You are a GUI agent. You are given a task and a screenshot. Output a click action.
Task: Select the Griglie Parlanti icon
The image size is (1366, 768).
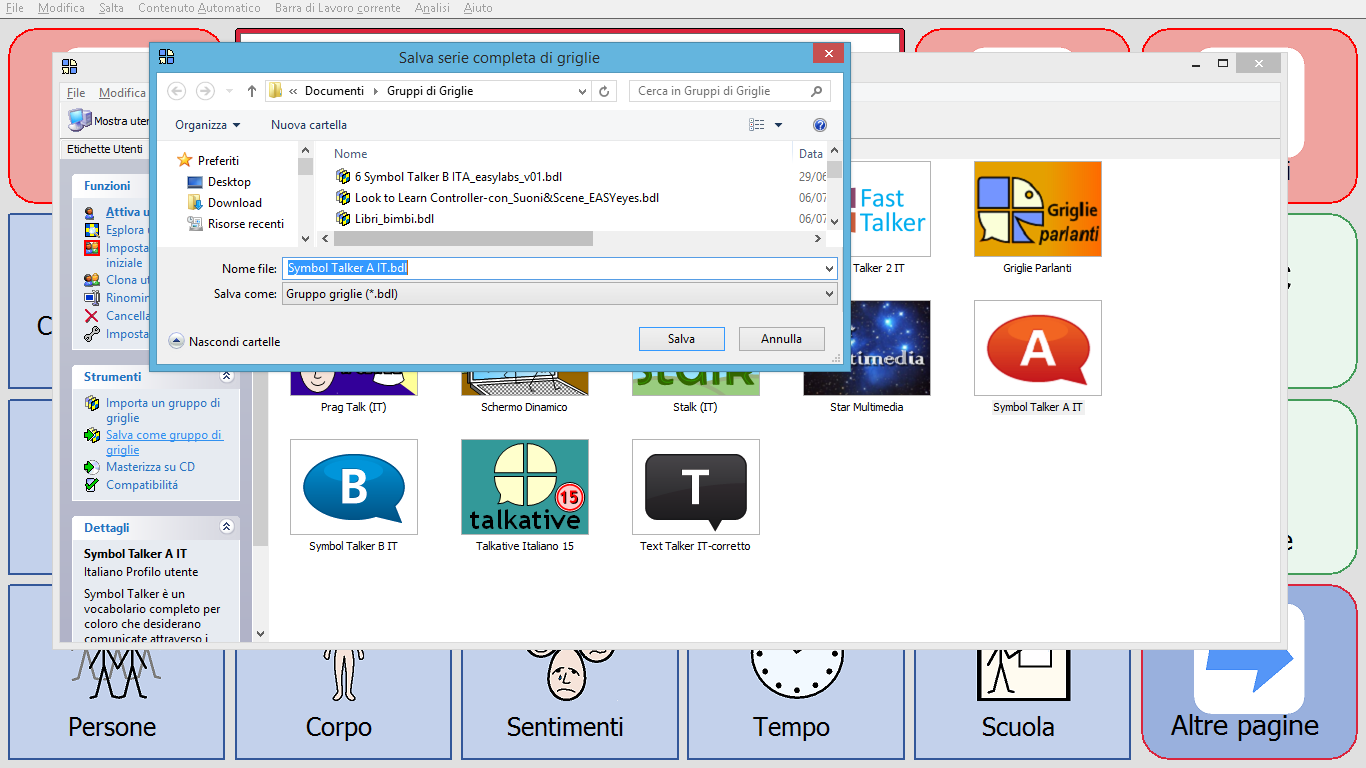1038,209
